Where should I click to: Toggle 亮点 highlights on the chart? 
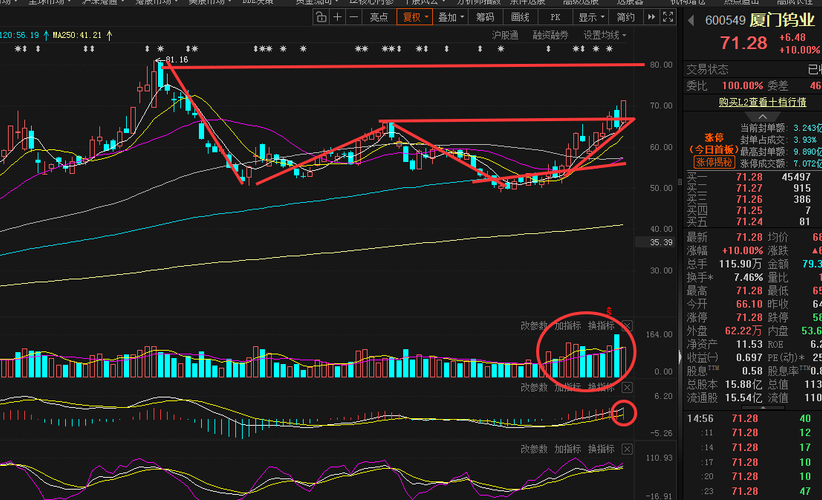[378, 17]
